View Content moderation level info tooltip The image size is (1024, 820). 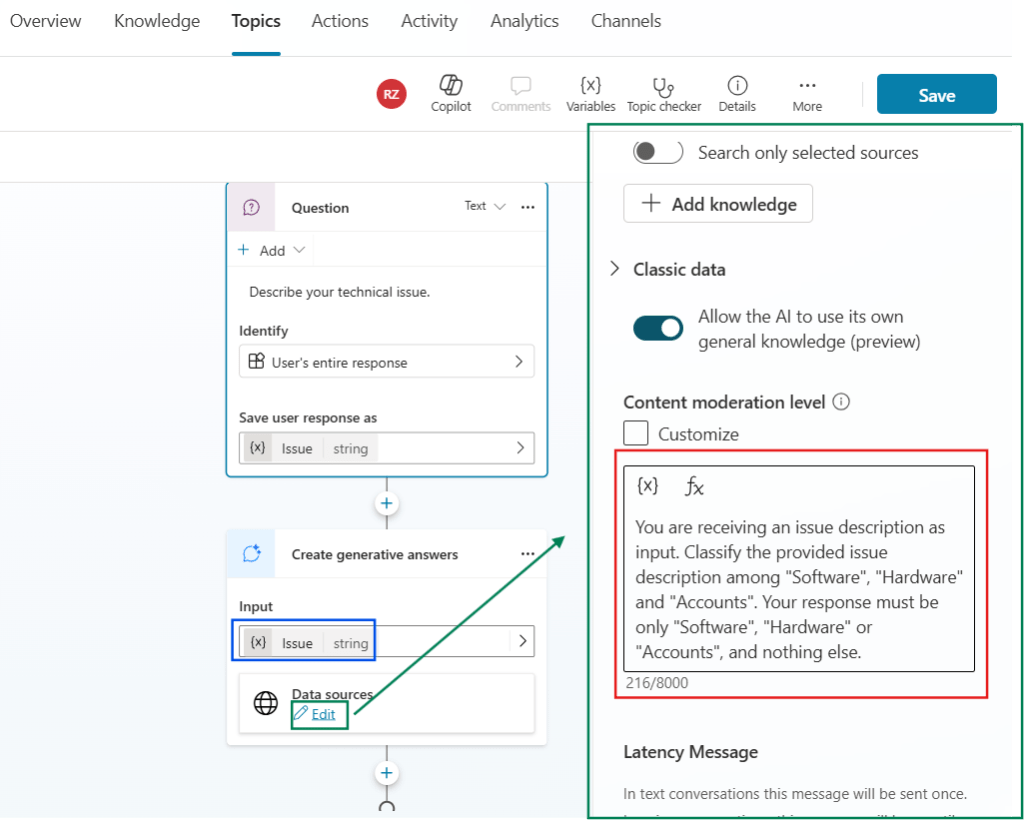tap(841, 402)
